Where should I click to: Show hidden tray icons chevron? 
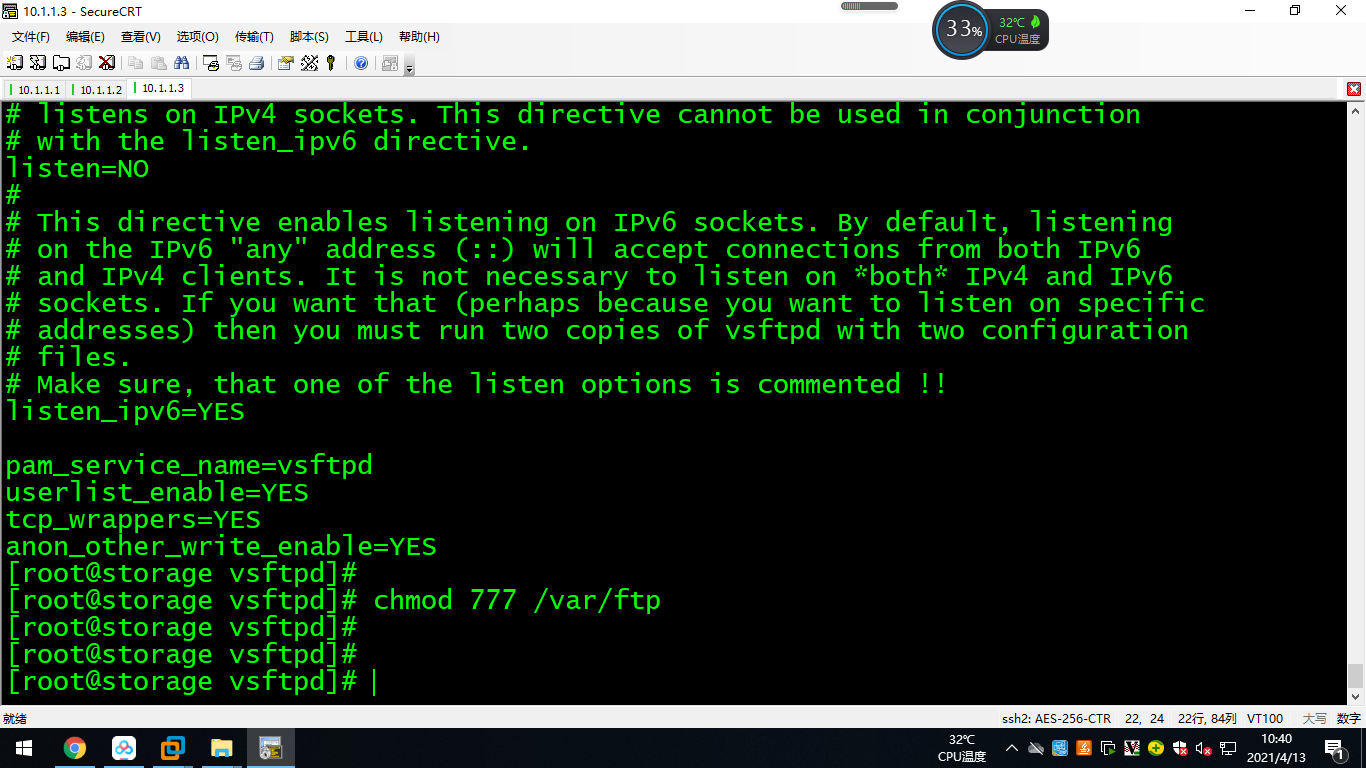click(1011, 748)
